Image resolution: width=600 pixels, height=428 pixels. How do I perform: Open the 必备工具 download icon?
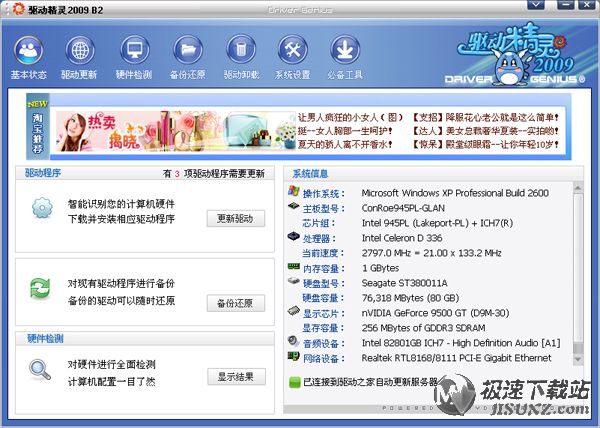(346, 50)
